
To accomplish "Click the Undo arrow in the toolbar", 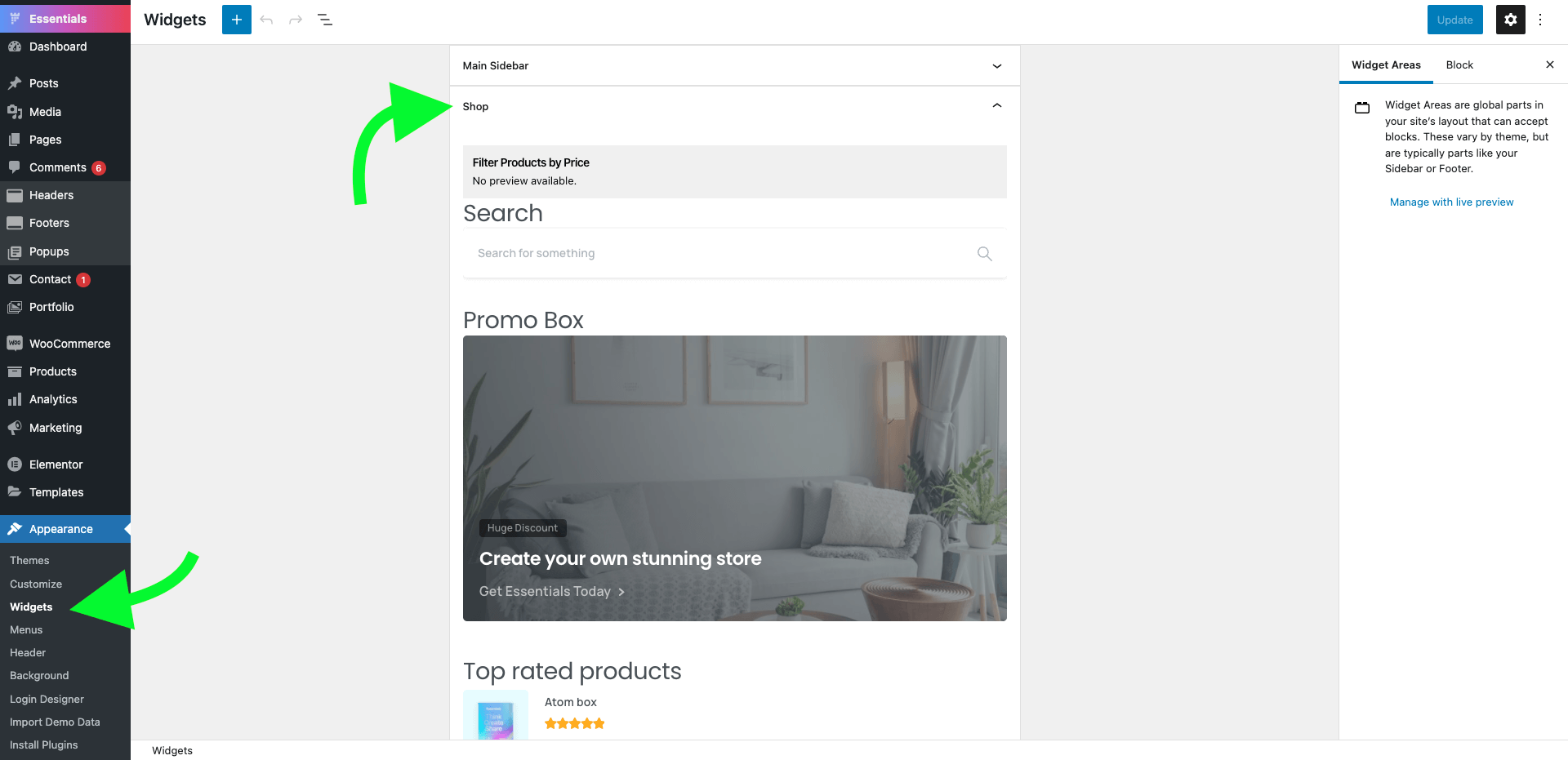I will coord(266,19).
